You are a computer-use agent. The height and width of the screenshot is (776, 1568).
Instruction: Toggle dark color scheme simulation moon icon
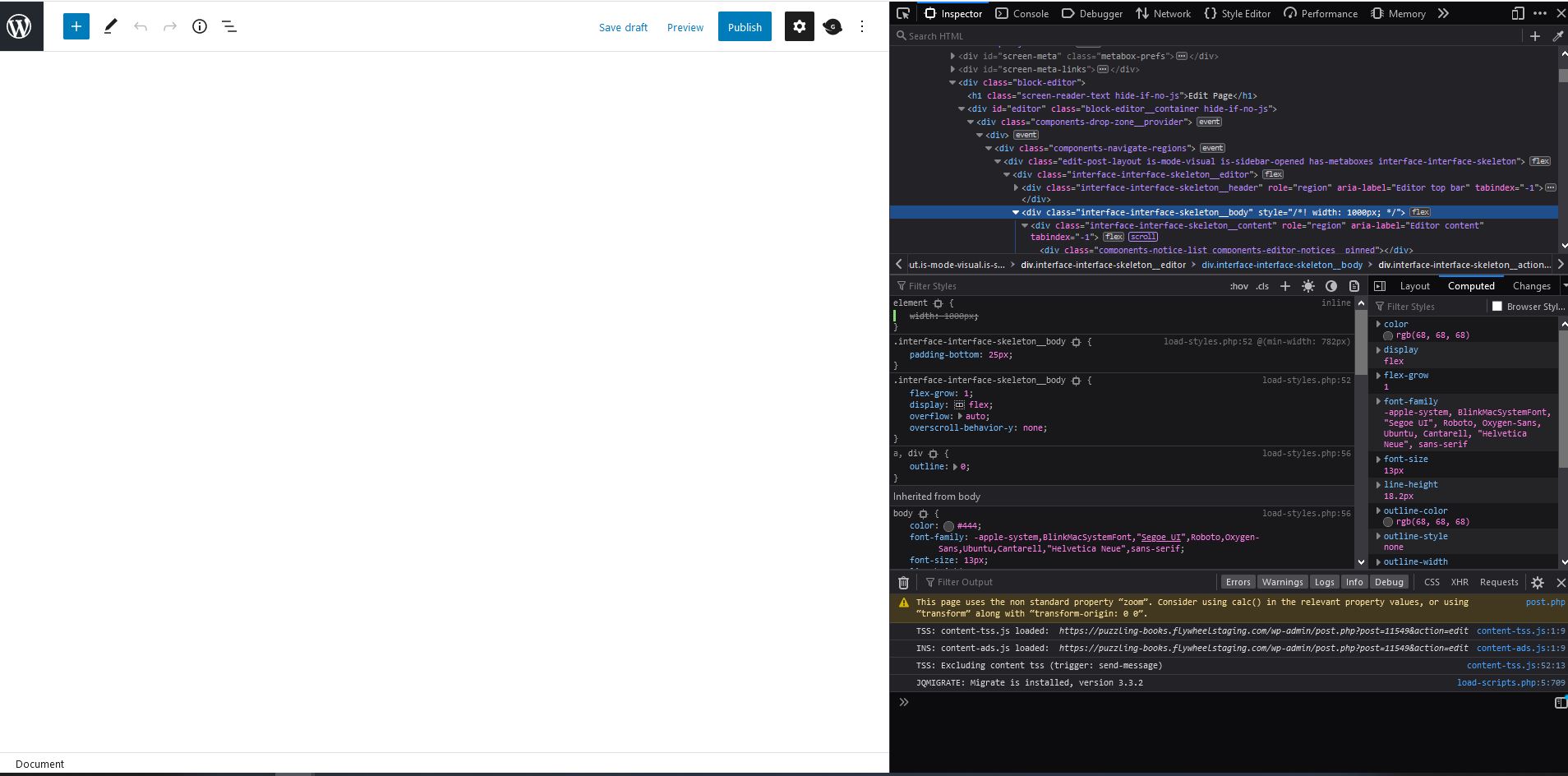[1331, 286]
